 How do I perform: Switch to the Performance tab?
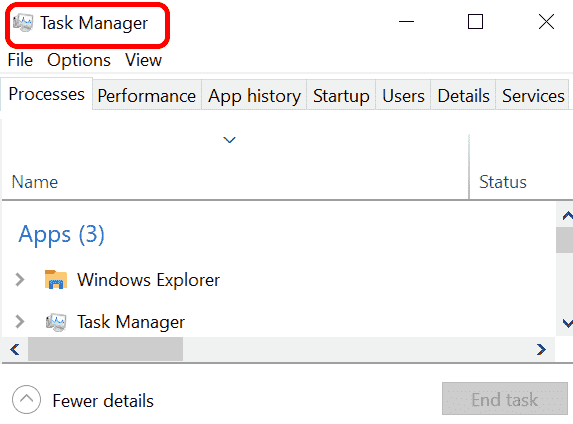click(x=147, y=96)
